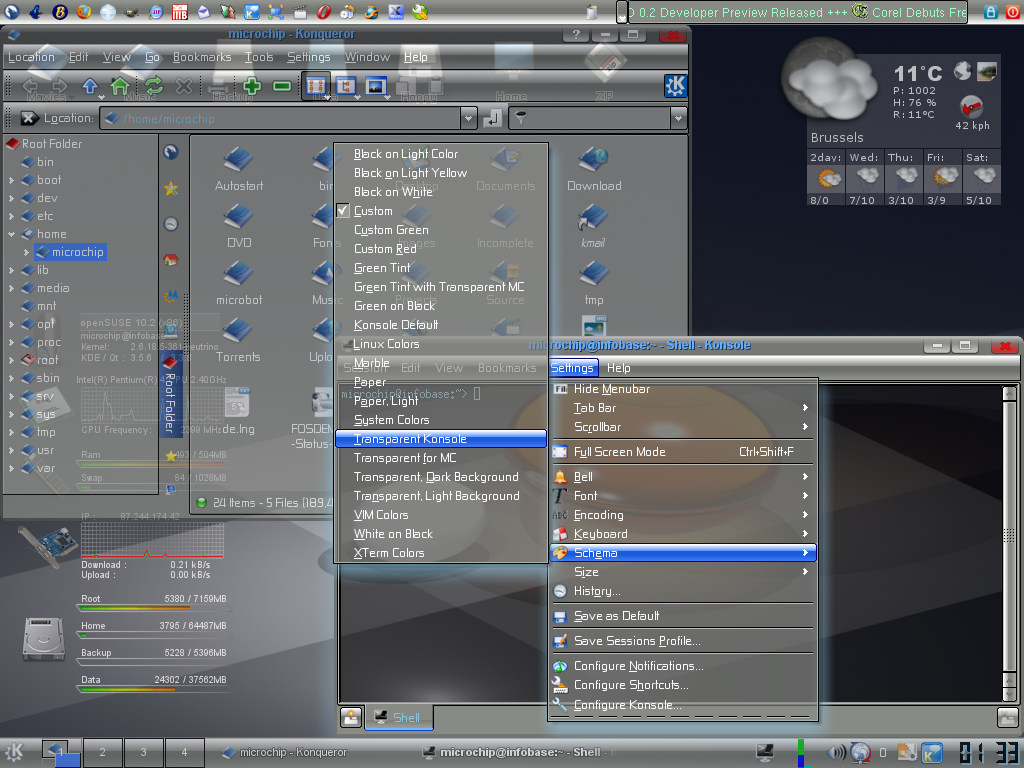Choose Green on Black schema
Image resolution: width=1024 pixels, height=768 pixels.
click(x=441, y=306)
